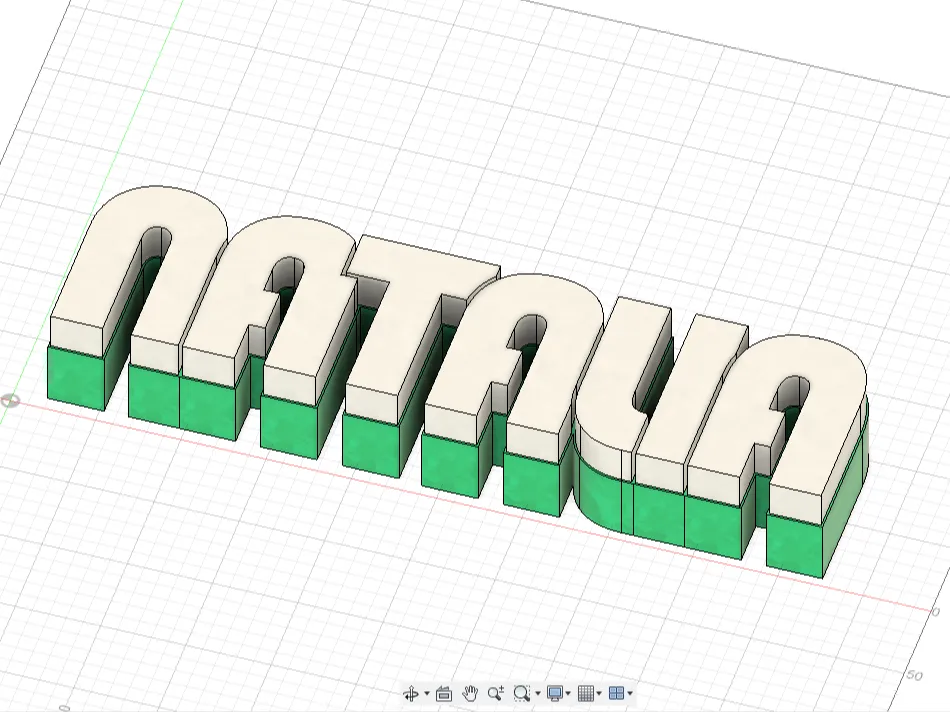Pick the green base under first letter N

pos(76,376)
